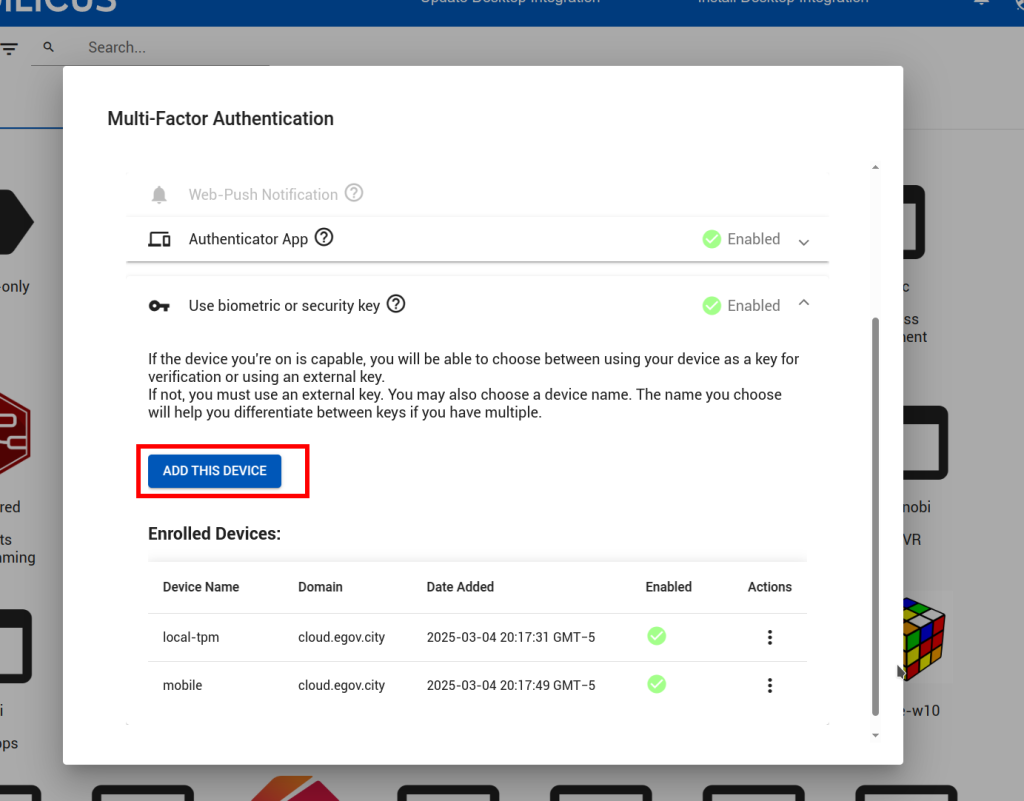Open help for biometric or security key

click(x=396, y=304)
